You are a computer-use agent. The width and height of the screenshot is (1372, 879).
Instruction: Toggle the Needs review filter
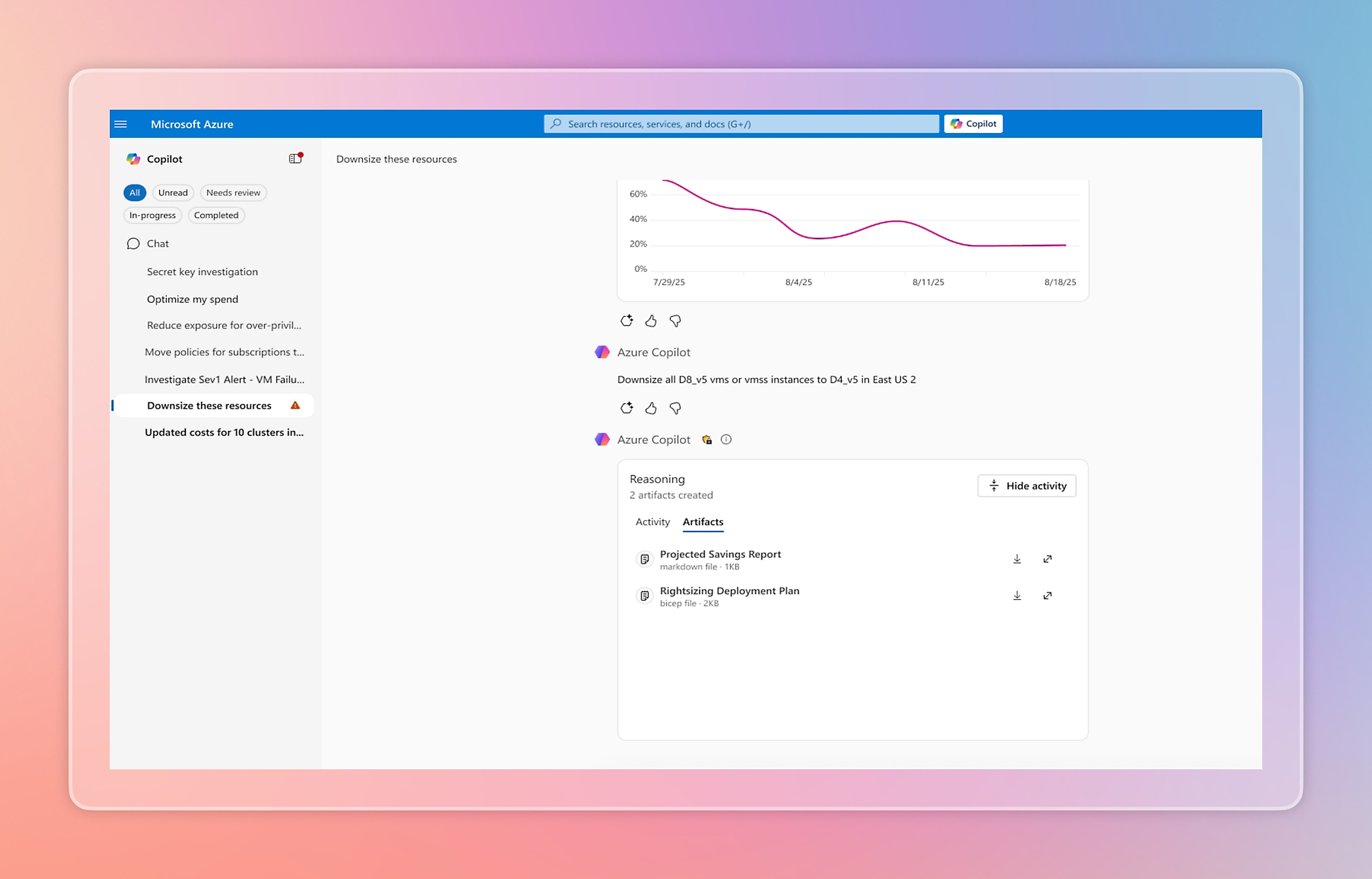click(x=233, y=193)
